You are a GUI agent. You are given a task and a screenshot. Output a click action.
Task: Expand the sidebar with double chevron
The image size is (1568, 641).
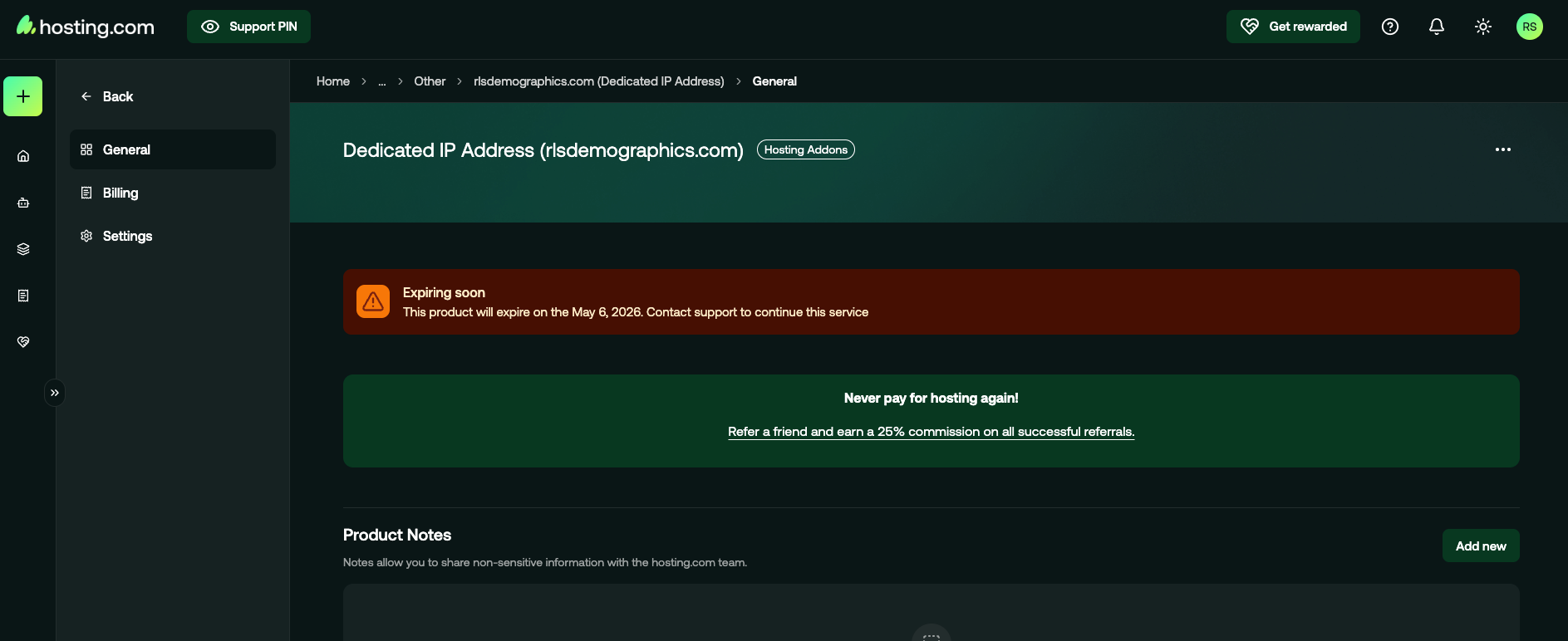click(55, 393)
